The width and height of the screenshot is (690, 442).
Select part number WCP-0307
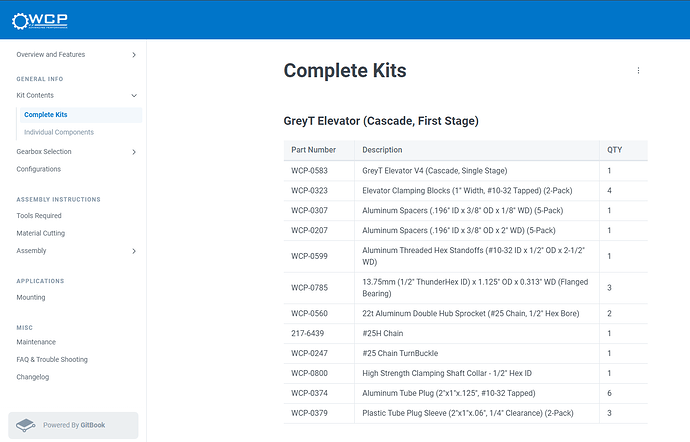[309, 210]
